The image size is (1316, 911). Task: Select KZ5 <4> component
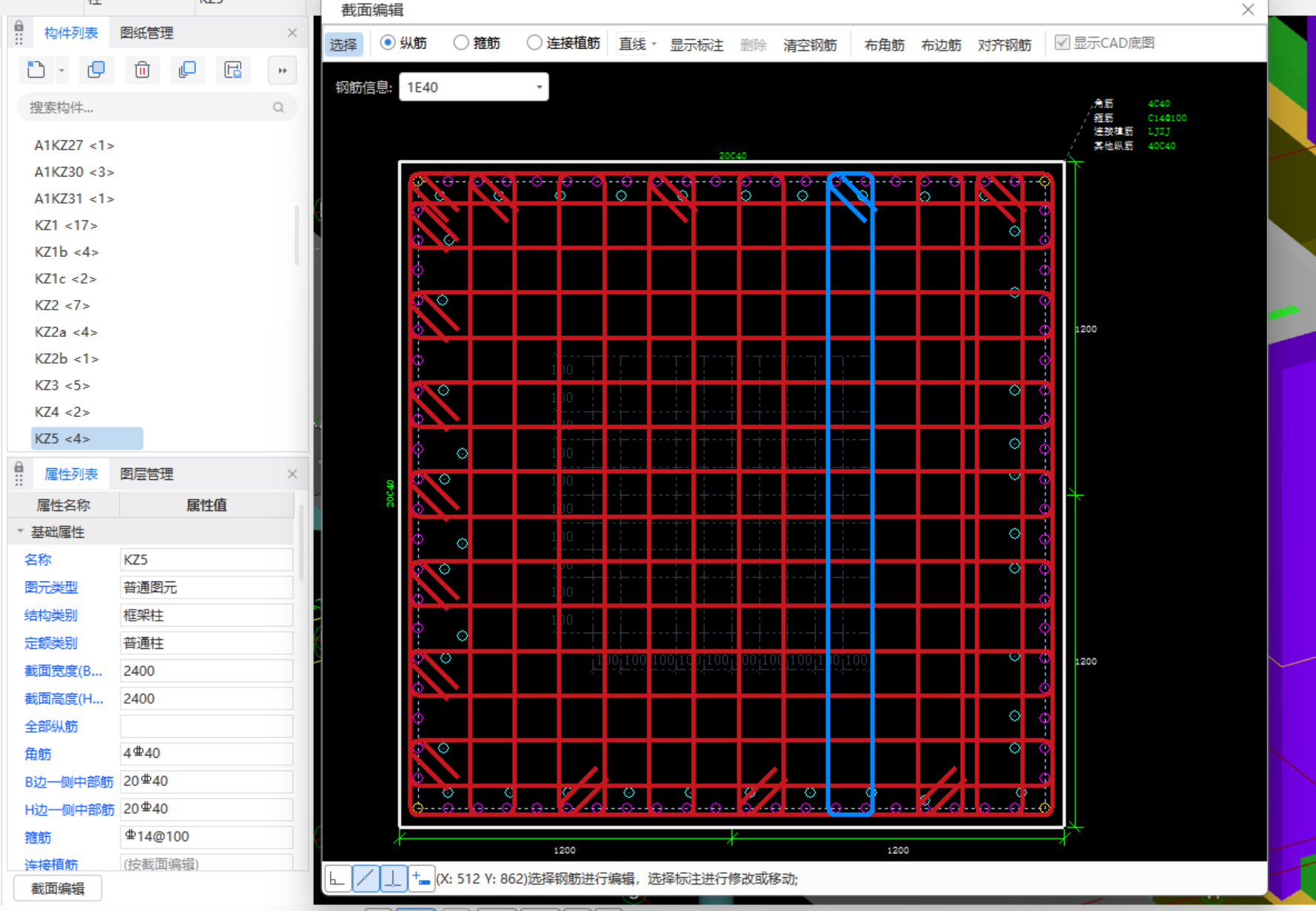point(87,438)
